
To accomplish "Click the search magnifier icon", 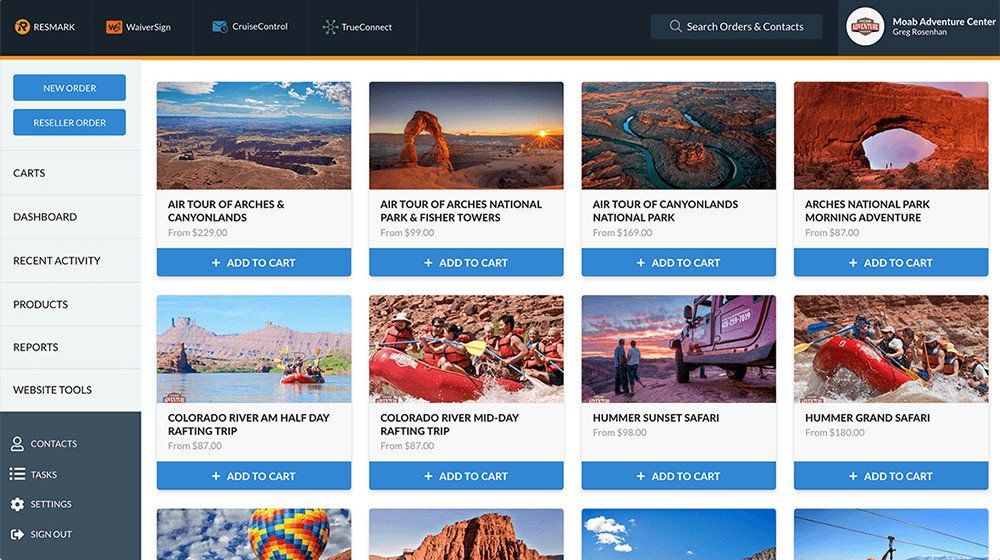I will 675,26.
